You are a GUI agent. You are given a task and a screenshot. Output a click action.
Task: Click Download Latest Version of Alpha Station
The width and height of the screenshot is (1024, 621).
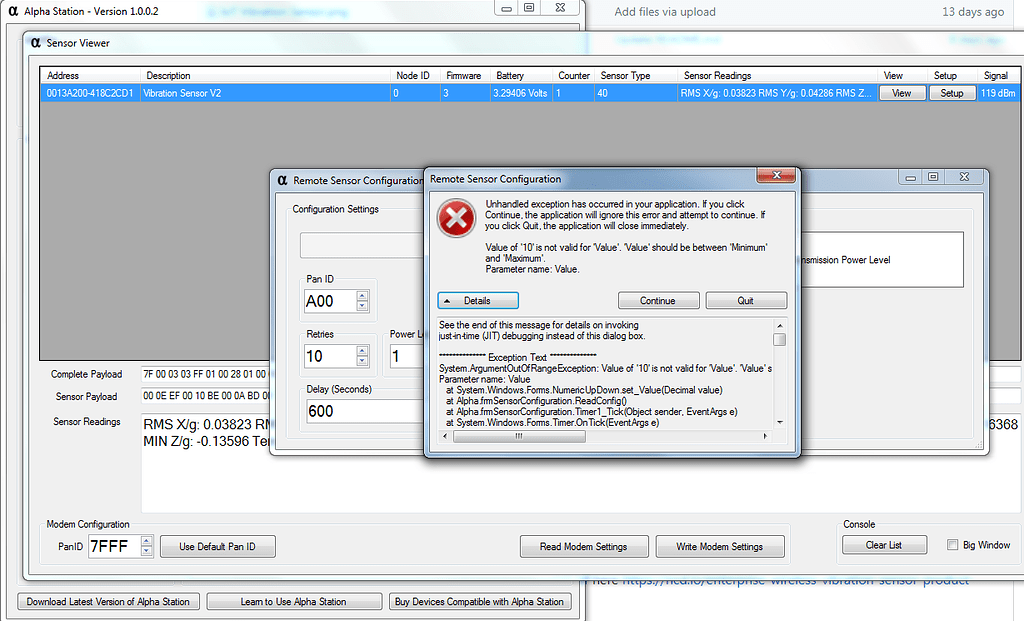click(x=108, y=601)
